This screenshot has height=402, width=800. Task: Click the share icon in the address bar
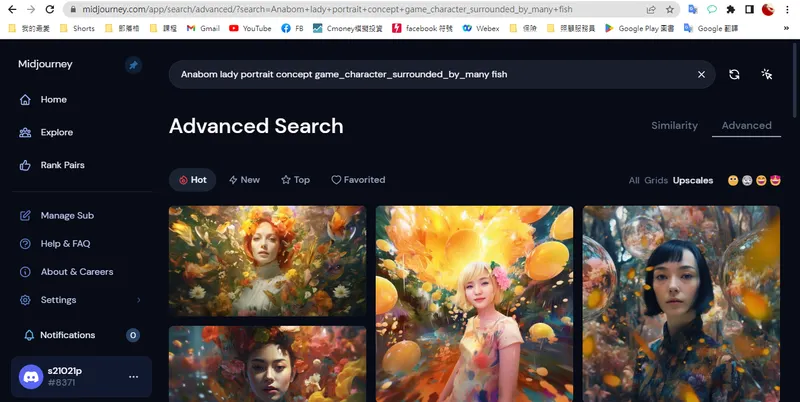click(x=651, y=9)
